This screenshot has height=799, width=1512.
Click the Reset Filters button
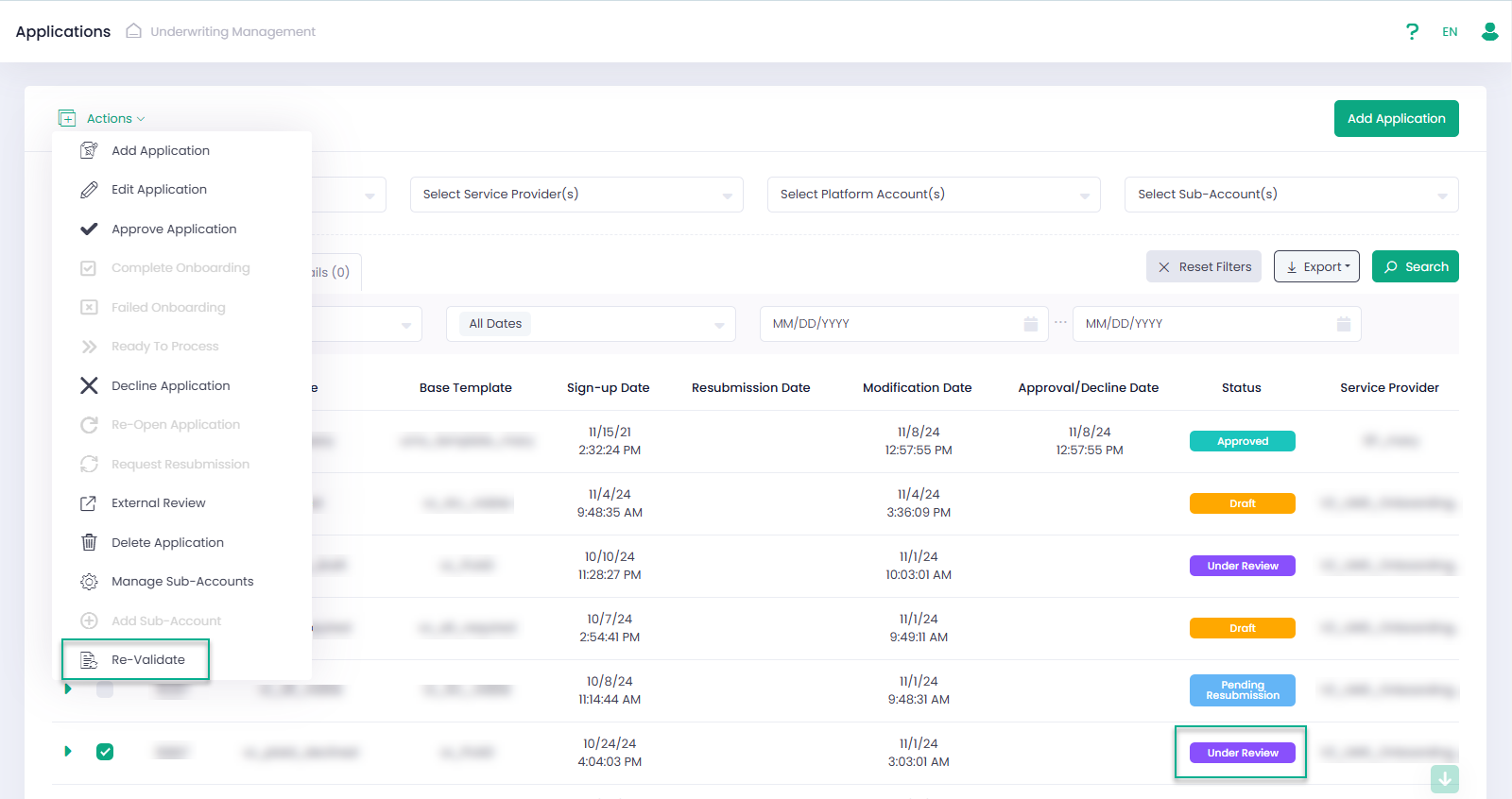(x=1204, y=267)
